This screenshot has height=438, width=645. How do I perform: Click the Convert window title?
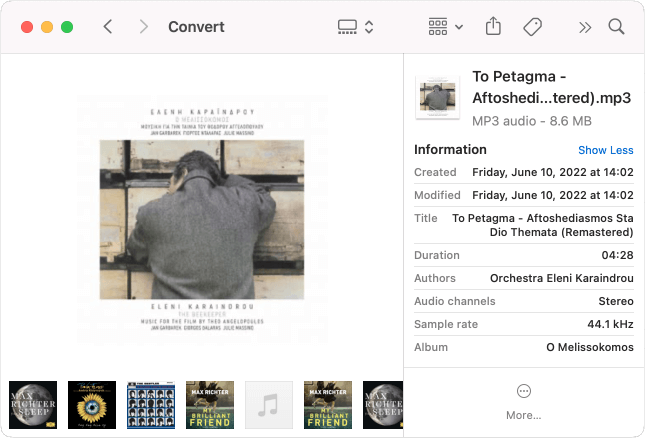(196, 27)
